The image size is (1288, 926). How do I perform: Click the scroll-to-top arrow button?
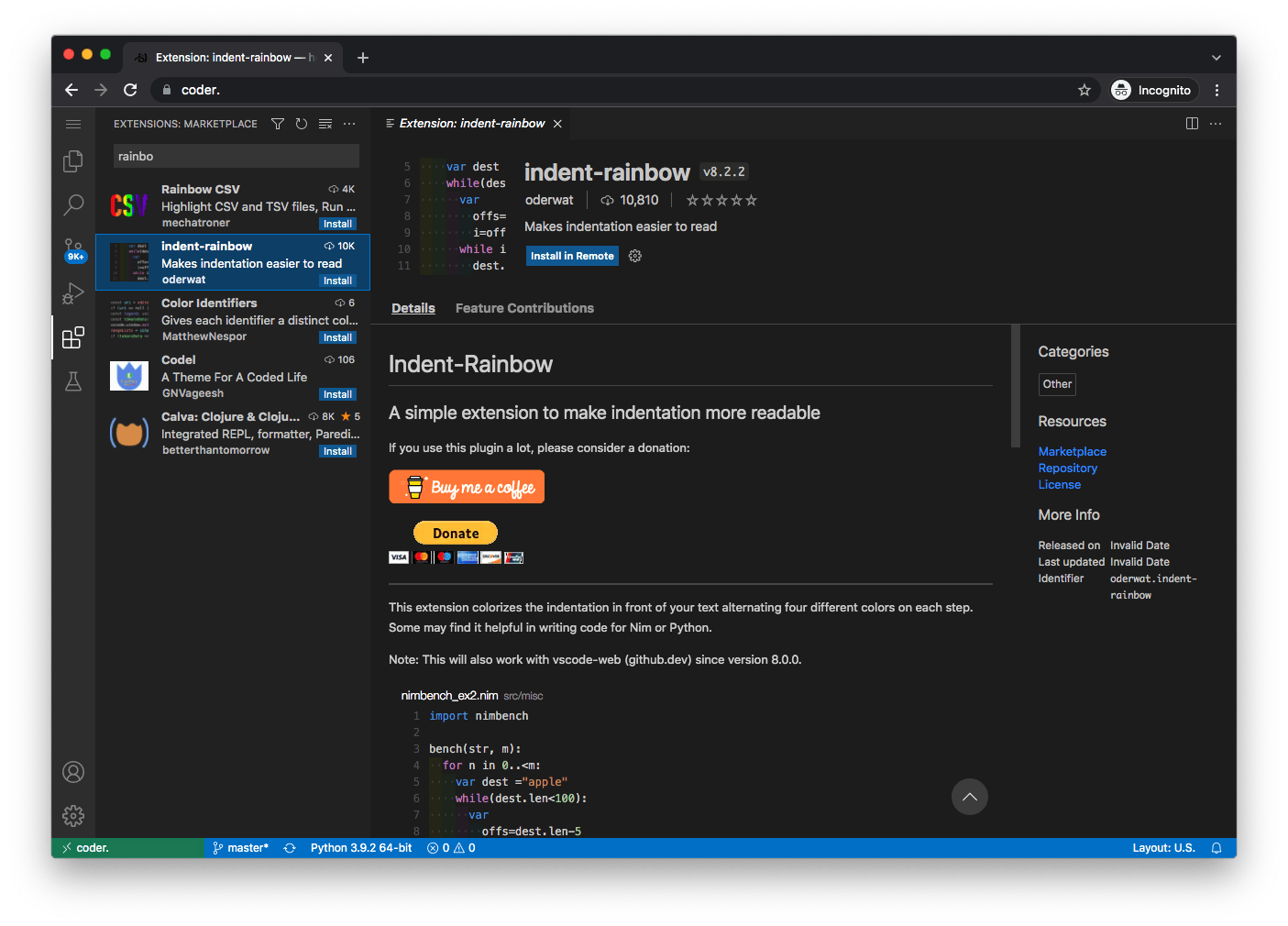pyautogui.click(x=969, y=797)
